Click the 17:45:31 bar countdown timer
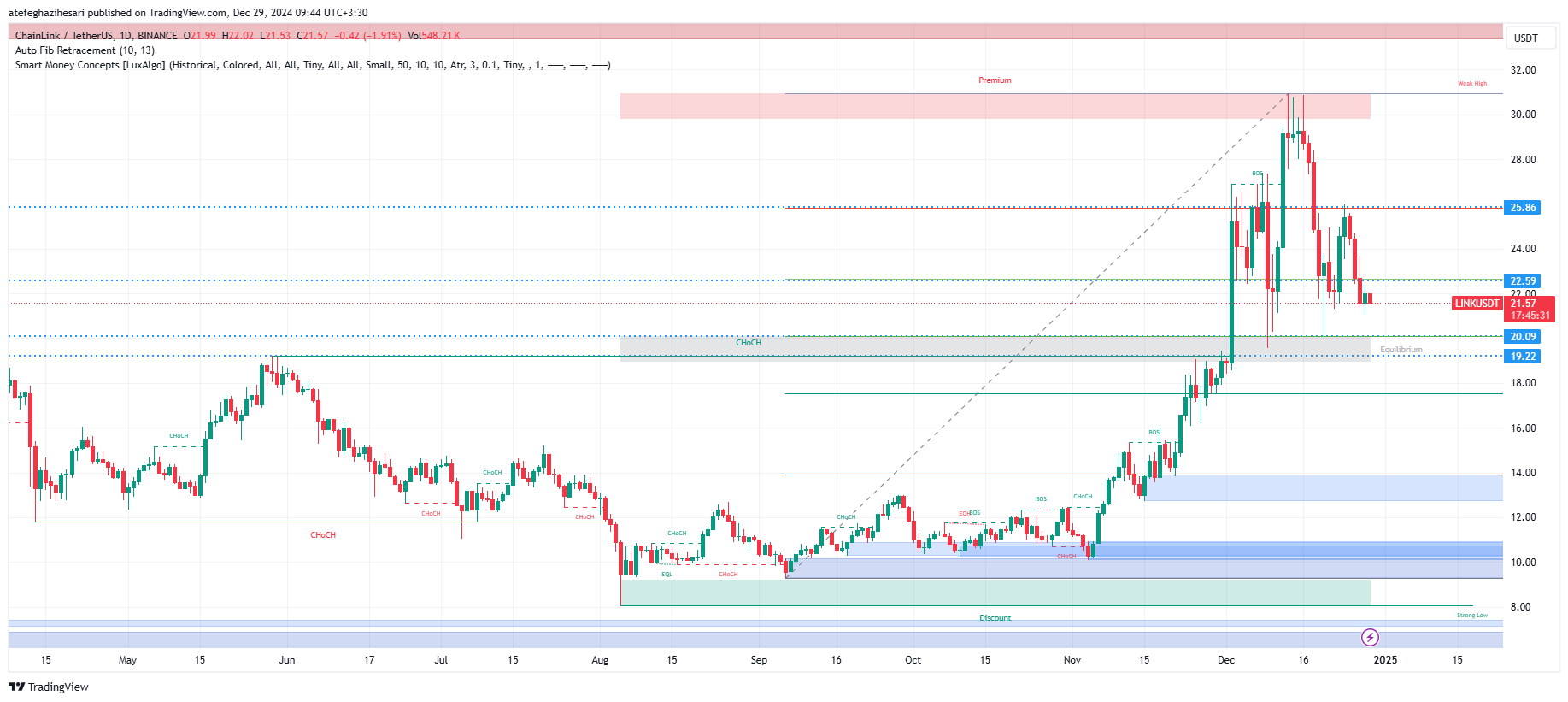Viewport: 1568px width, 702px height. (1530, 316)
